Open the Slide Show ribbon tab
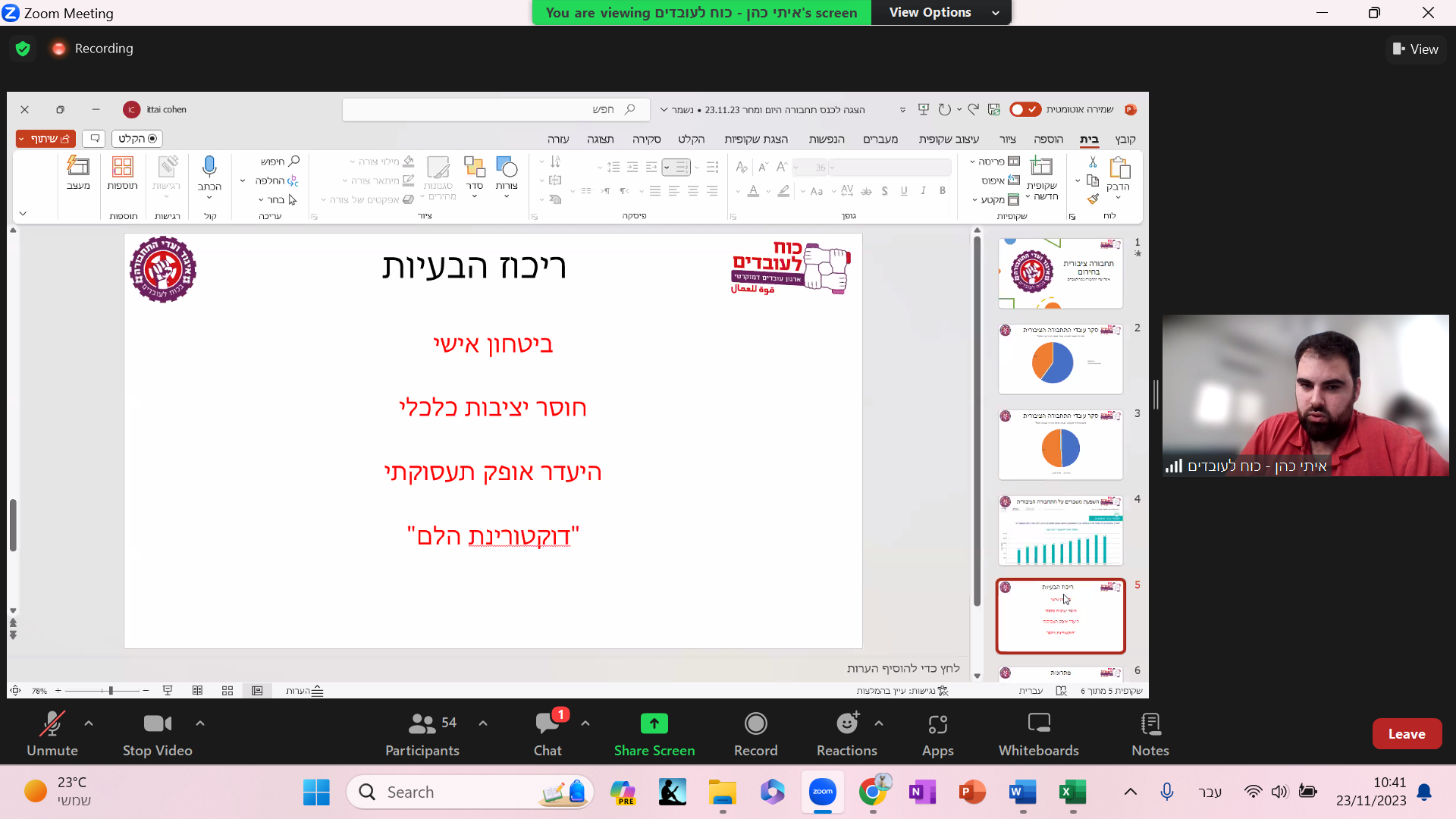The height and width of the screenshot is (819, 1456). point(755,140)
